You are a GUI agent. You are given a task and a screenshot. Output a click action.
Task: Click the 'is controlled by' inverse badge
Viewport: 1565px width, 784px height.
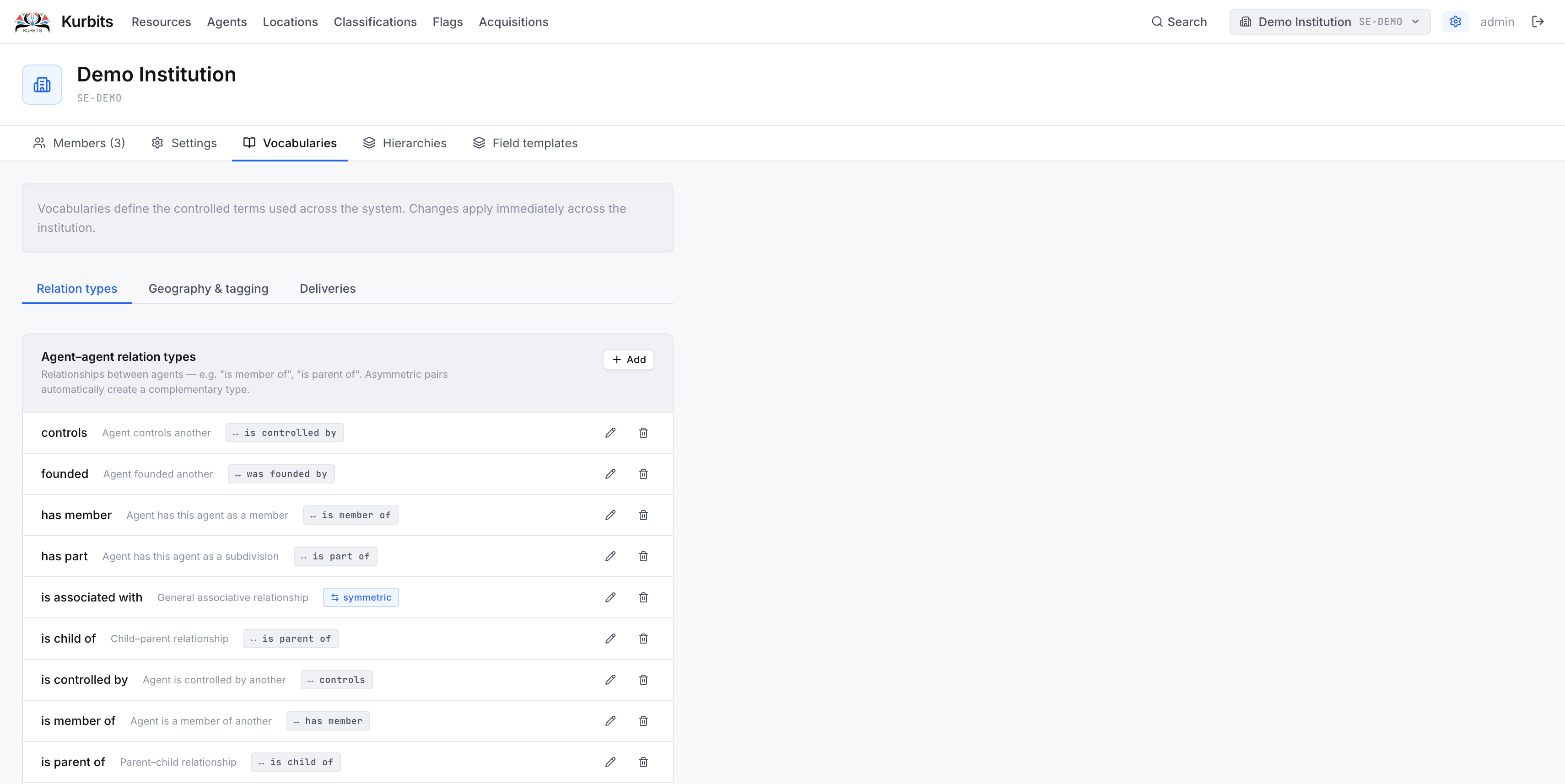click(x=284, y=432)
